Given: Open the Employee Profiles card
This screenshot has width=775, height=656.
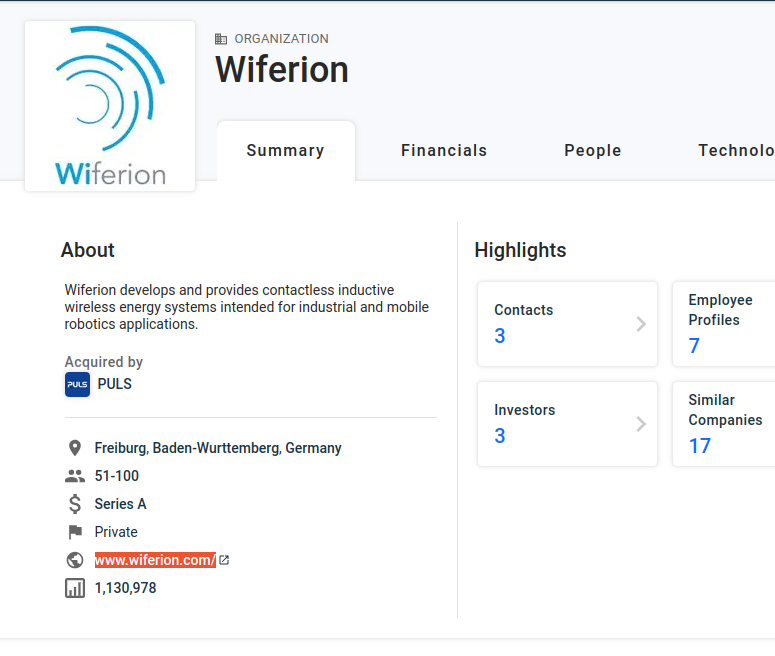Looking at the screenshot, I should coord(724,324).
